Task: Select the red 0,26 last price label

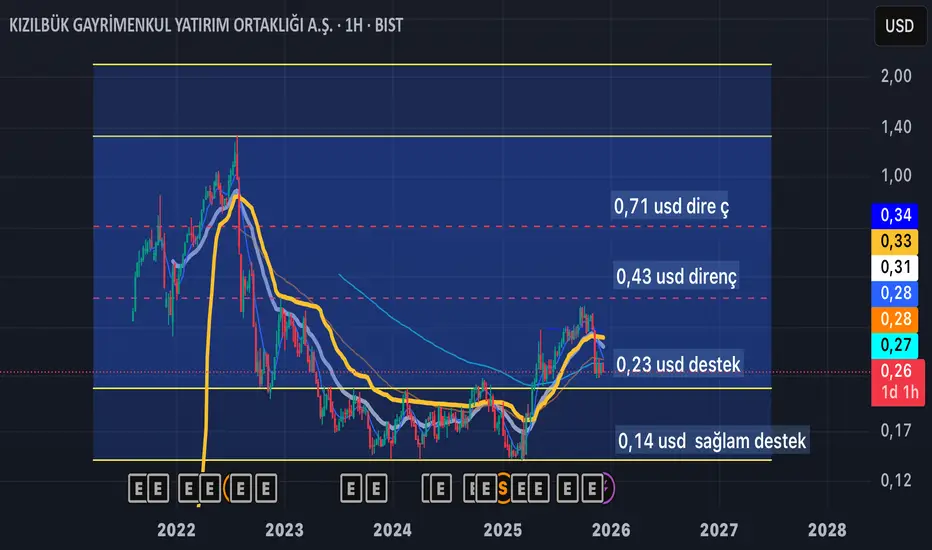Action: point(896,371)
